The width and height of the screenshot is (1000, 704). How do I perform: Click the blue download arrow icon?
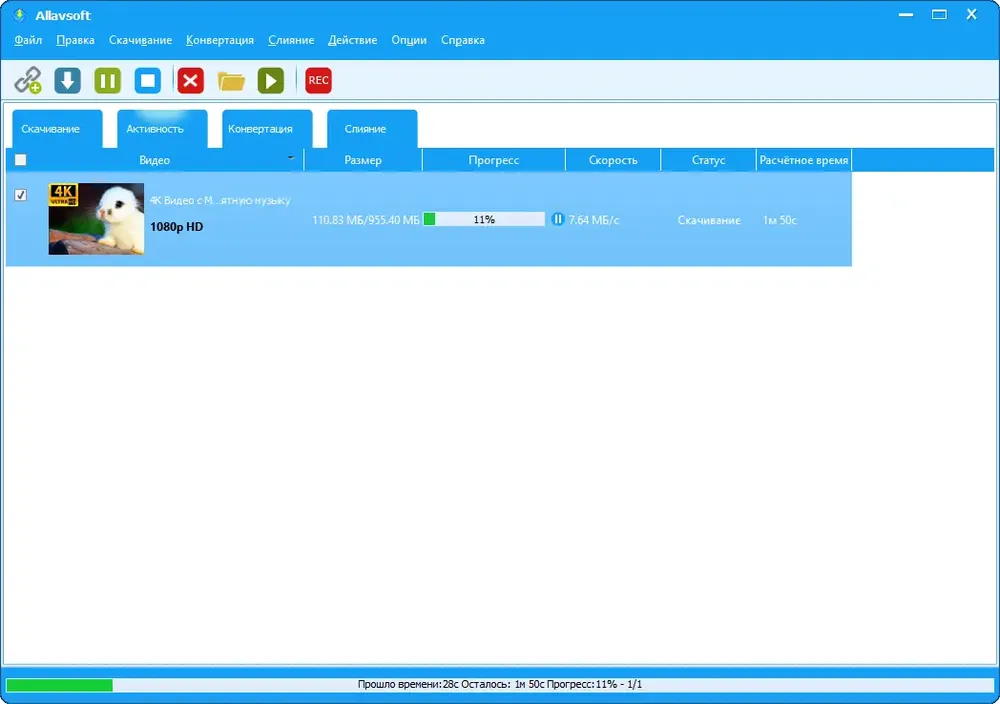[68, 80]
